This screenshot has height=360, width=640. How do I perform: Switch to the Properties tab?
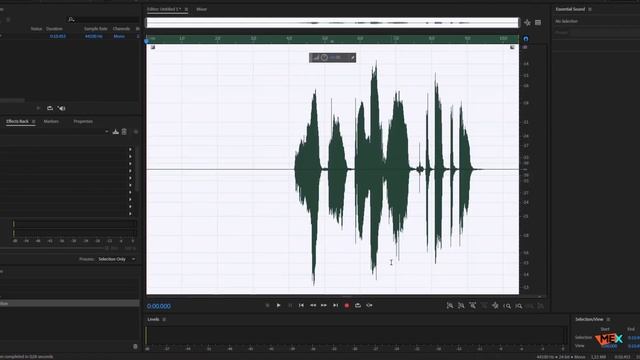(83, 121)
